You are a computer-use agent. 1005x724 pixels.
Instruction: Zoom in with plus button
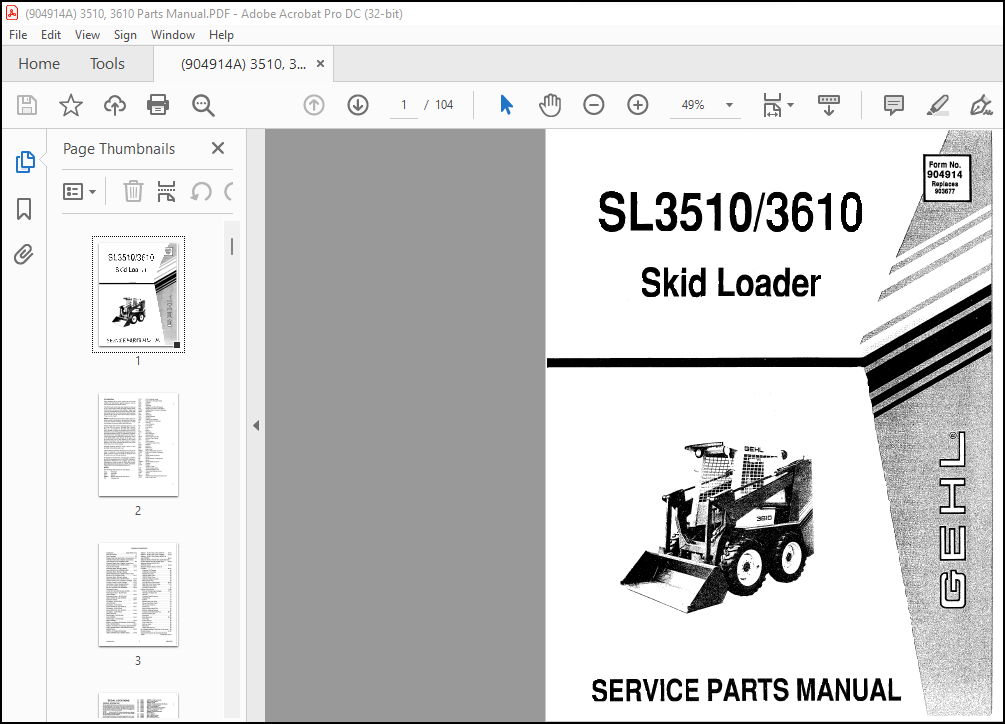637,105
